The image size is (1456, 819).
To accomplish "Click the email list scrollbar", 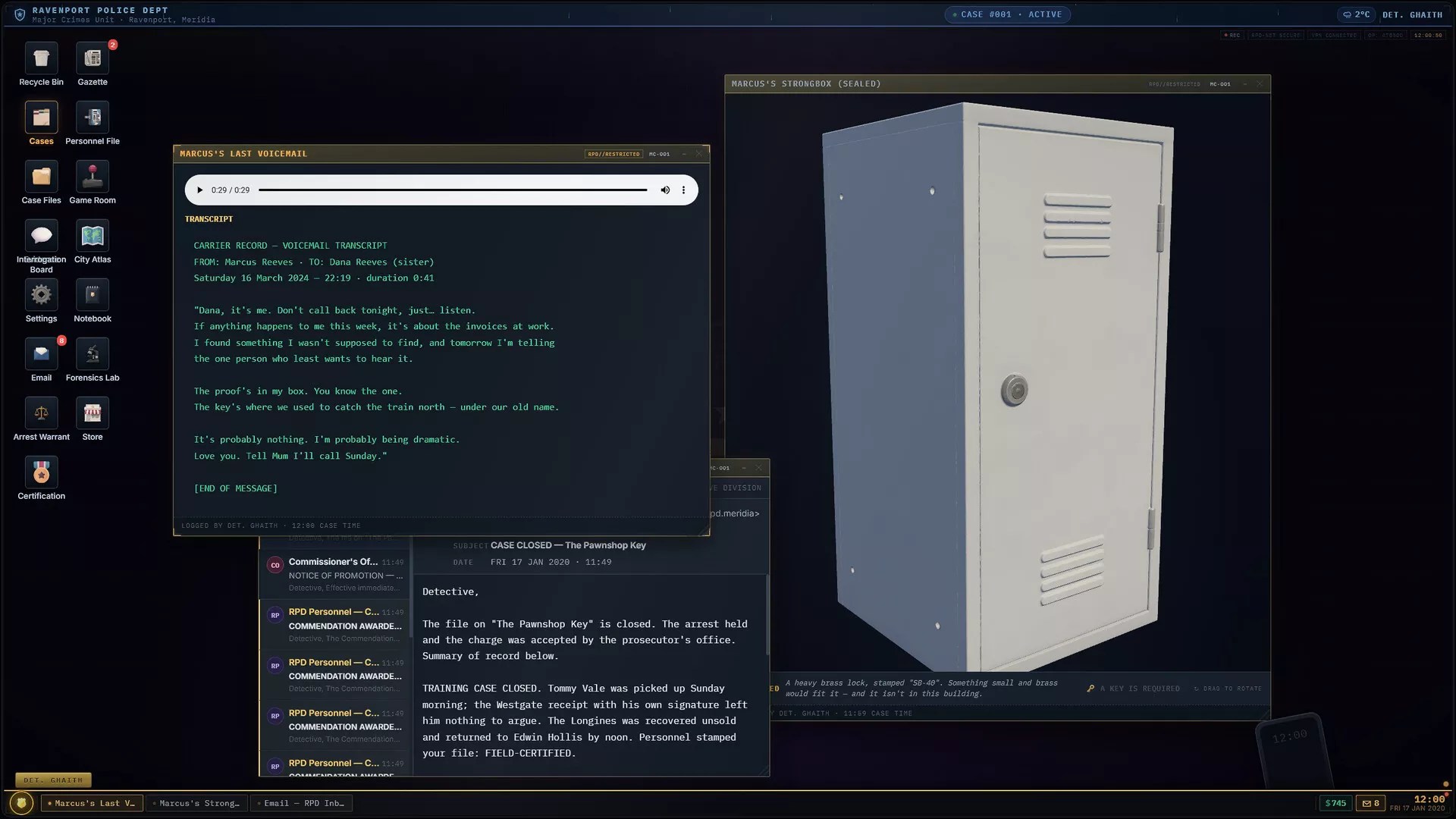I will pyautogui.click(x=410, y=586).
